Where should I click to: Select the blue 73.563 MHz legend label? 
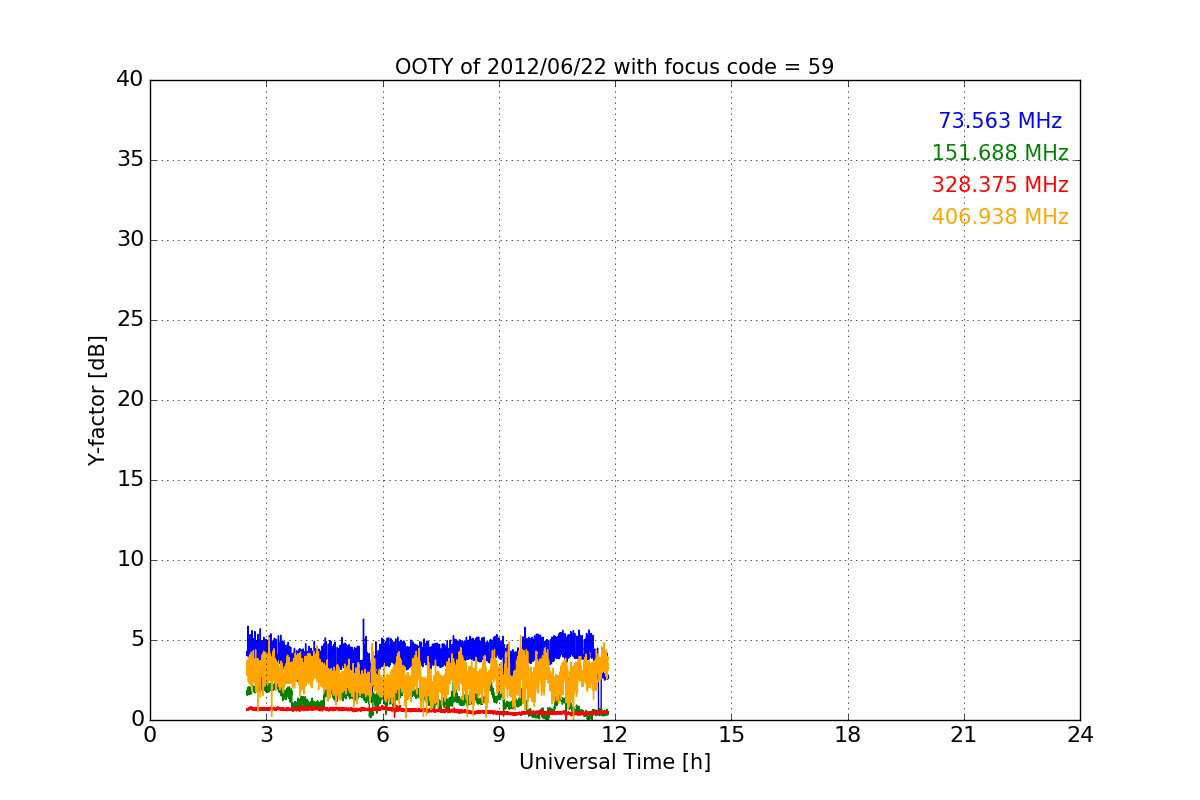point(1000,121)
